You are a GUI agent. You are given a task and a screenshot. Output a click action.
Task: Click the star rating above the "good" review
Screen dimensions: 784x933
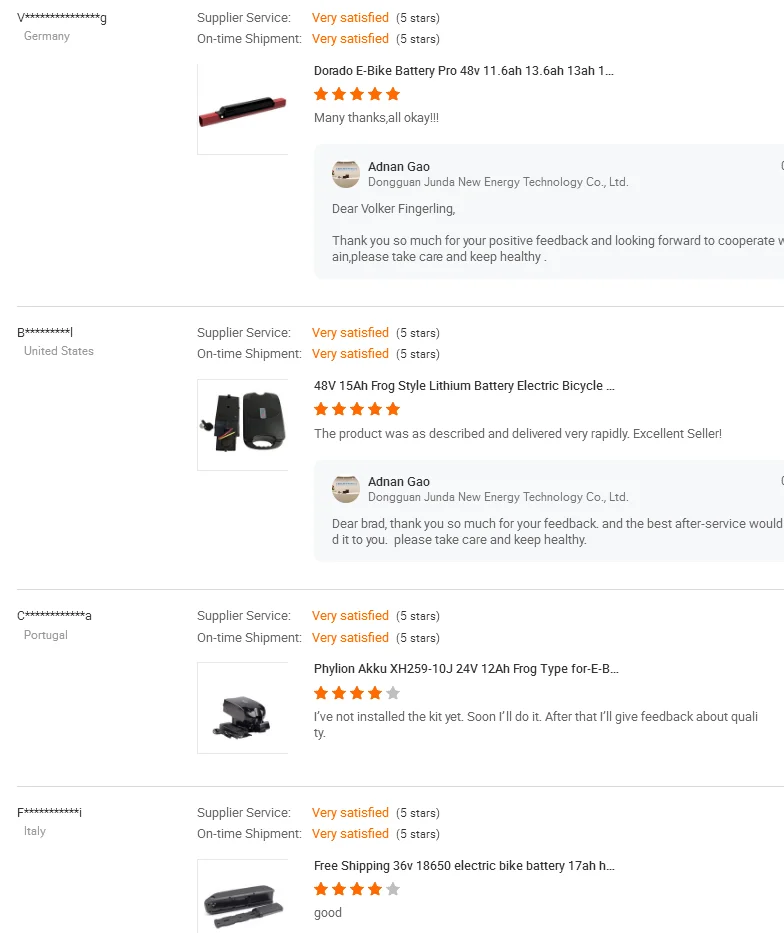coord(357,889)
